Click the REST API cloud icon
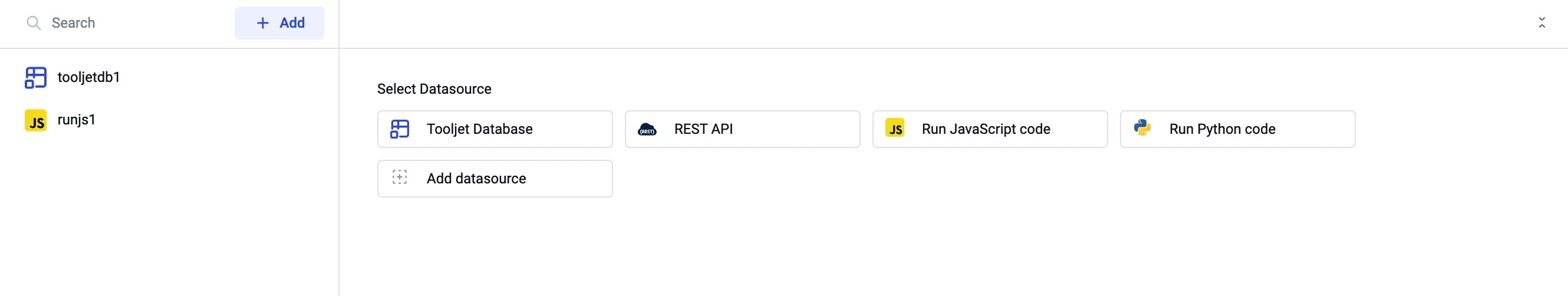This screenshot has width=1568, height=296. pos(647,129)
